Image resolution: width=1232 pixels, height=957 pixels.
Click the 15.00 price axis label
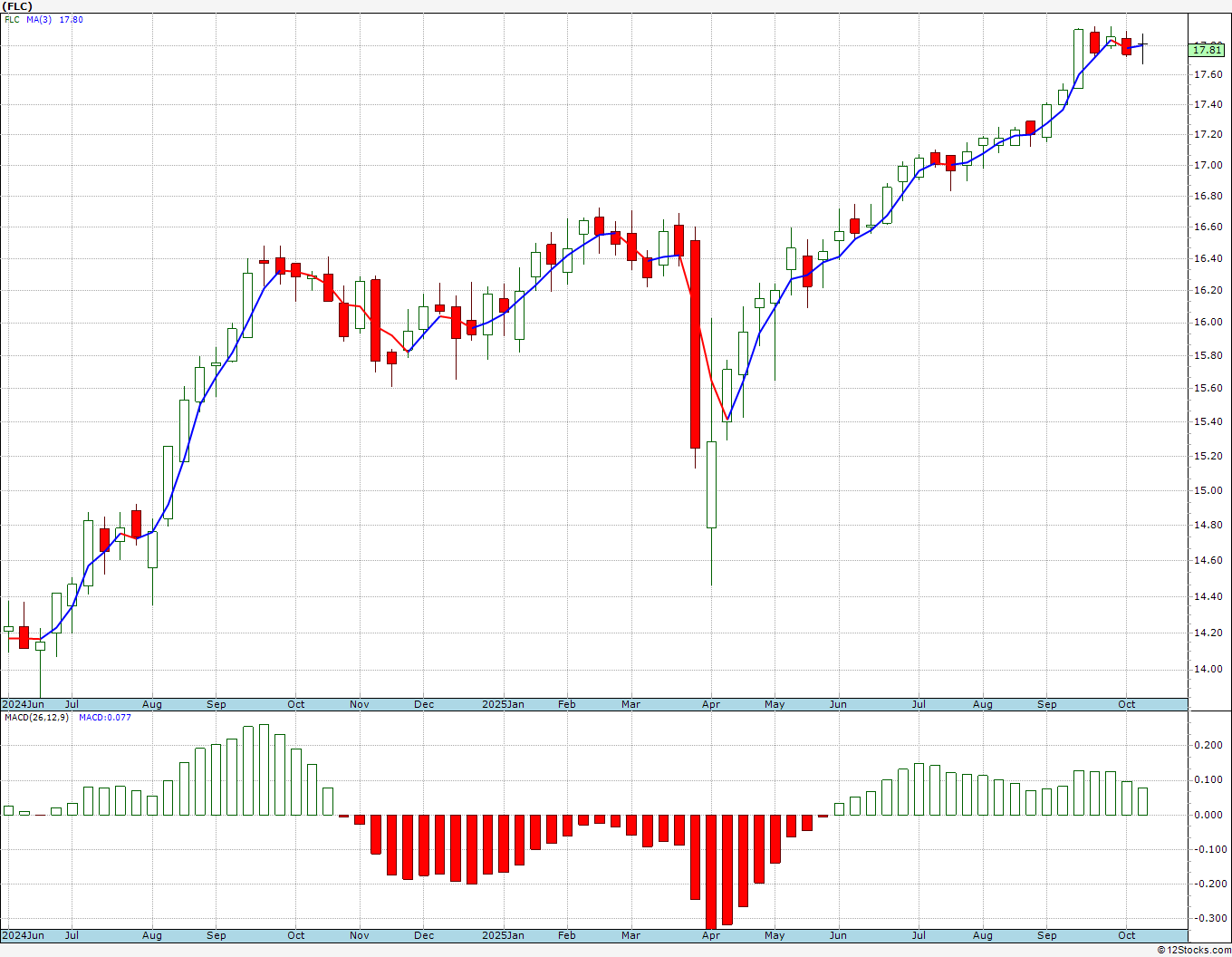1208,491
